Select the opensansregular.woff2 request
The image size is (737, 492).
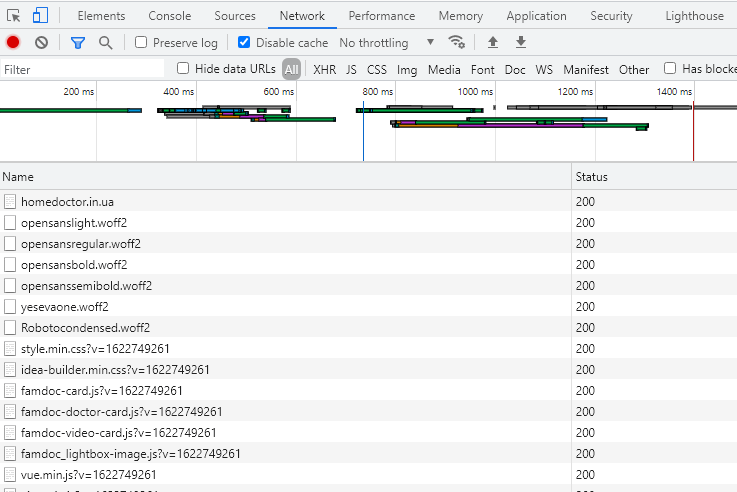(x=368, y=244)
